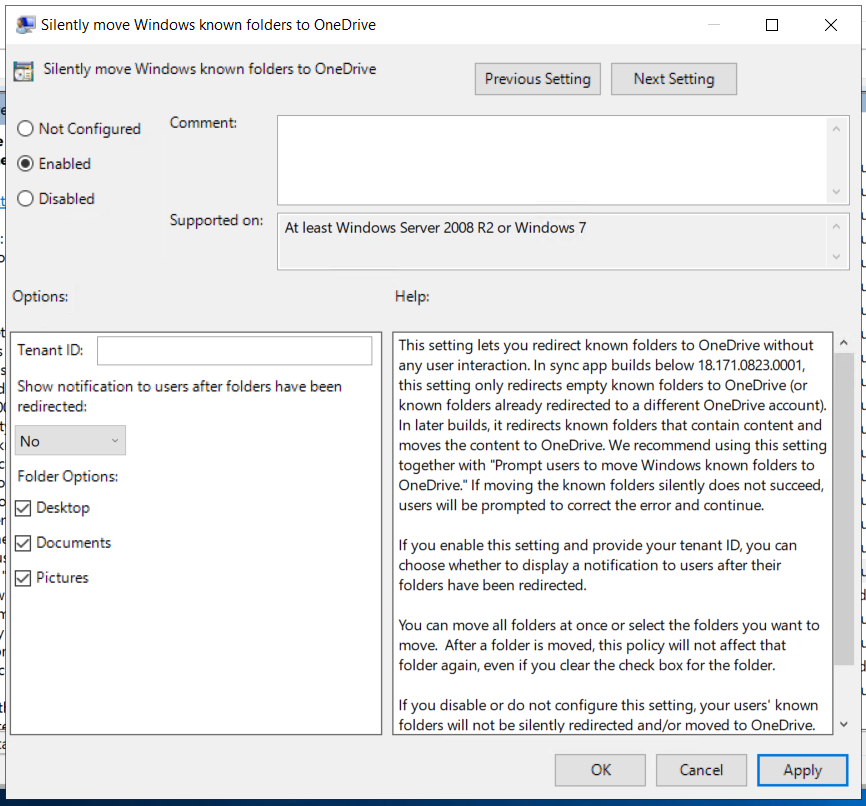Viewport: 866px width, 806px height.
Task: Click the Supported on scroll down arrow
Action: [x=836, y=257]
